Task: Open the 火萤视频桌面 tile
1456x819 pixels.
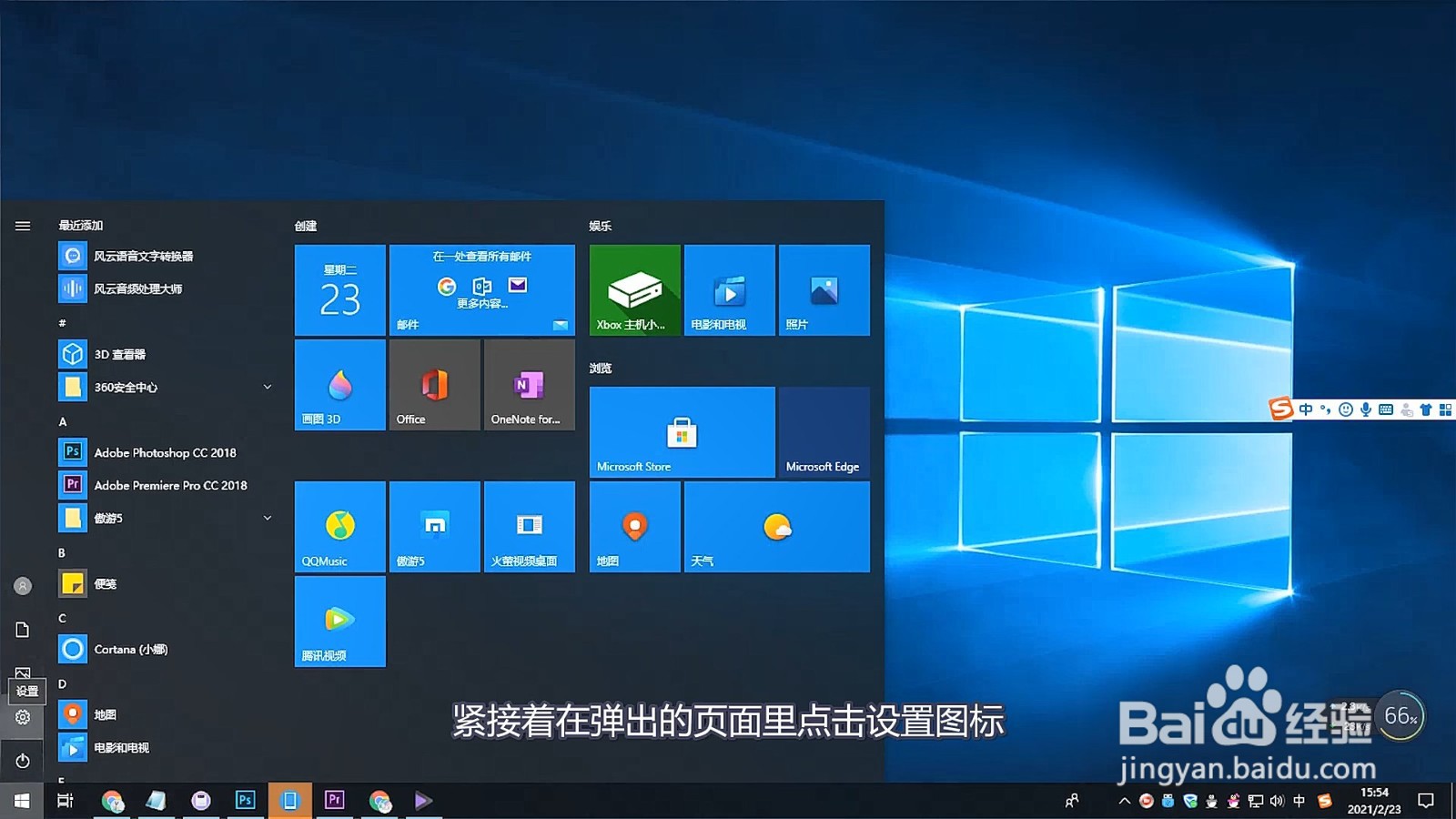Action: [x=530, y=527]
